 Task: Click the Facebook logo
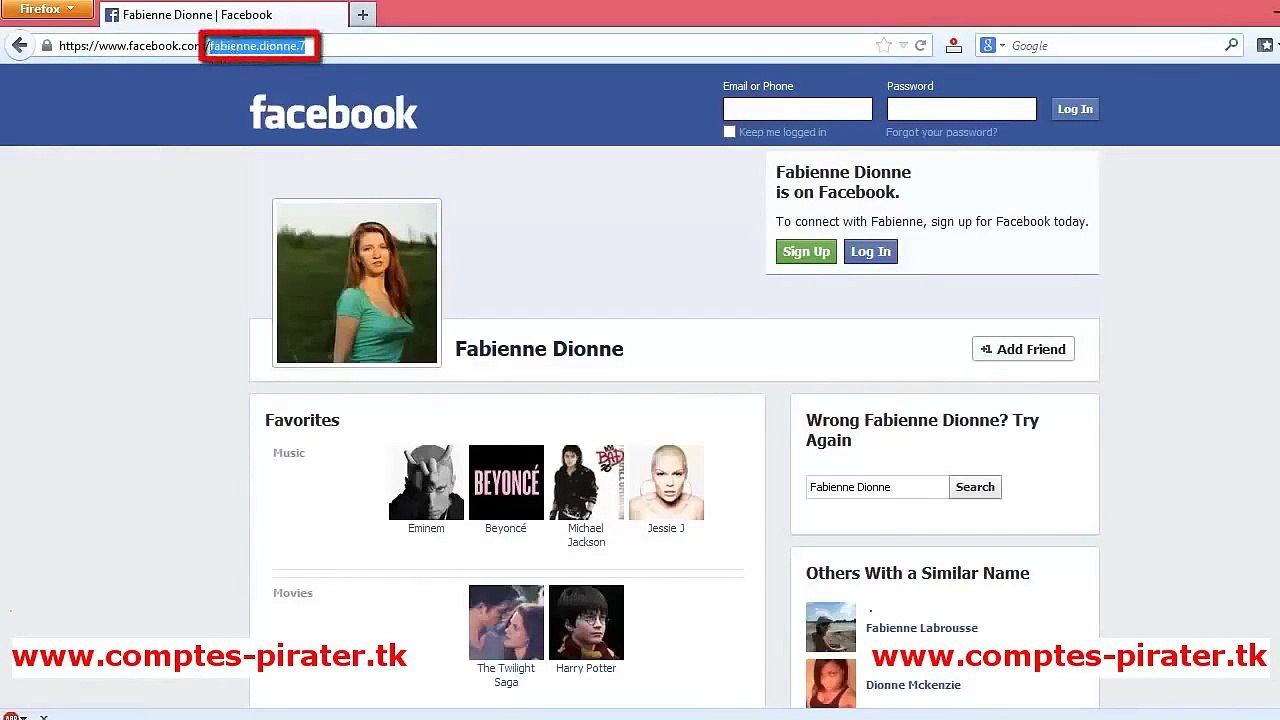[333, 112]
